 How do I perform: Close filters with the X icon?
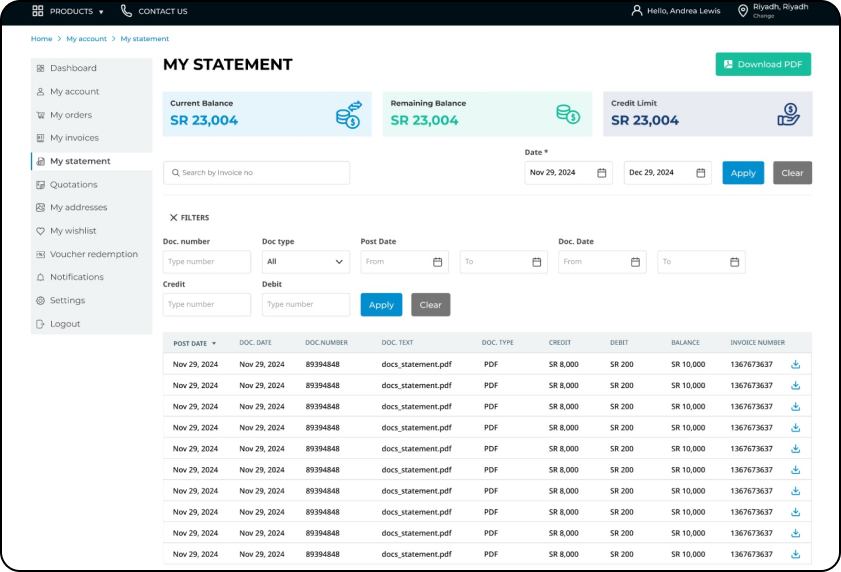pos(173,217)
